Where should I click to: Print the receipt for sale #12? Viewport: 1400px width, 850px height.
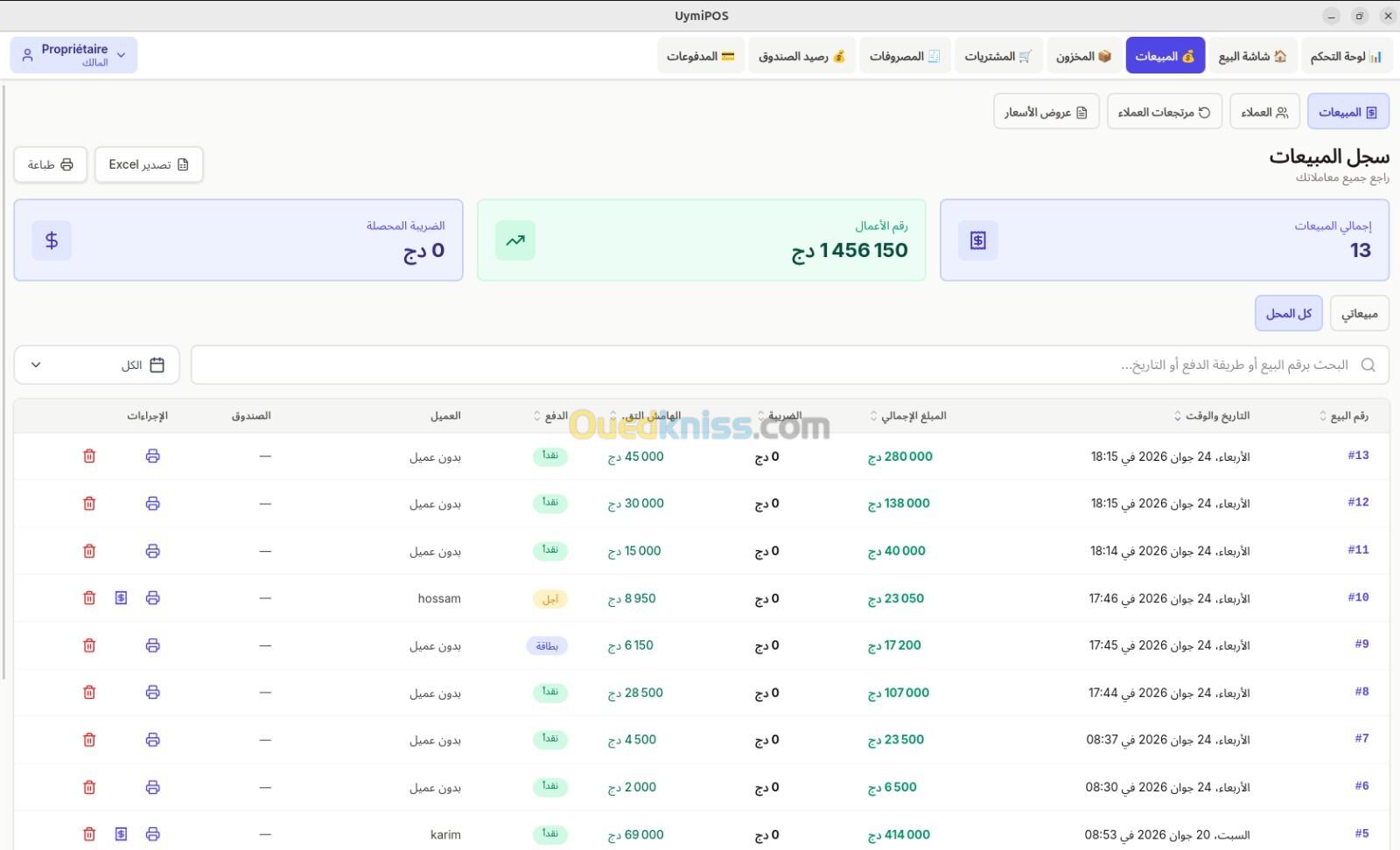152,504
